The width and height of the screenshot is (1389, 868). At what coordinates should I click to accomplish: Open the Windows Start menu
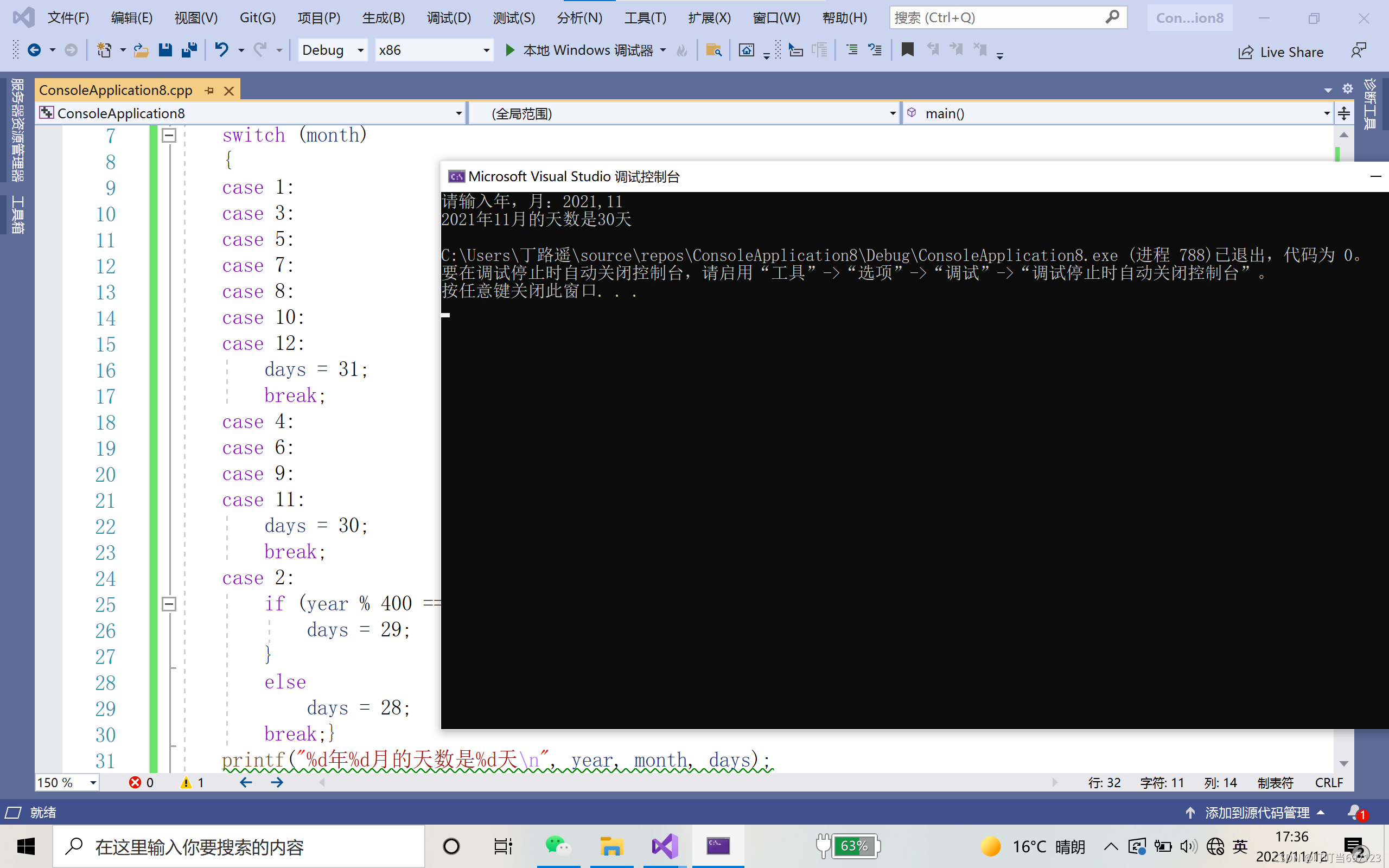[x=26, y=846]
